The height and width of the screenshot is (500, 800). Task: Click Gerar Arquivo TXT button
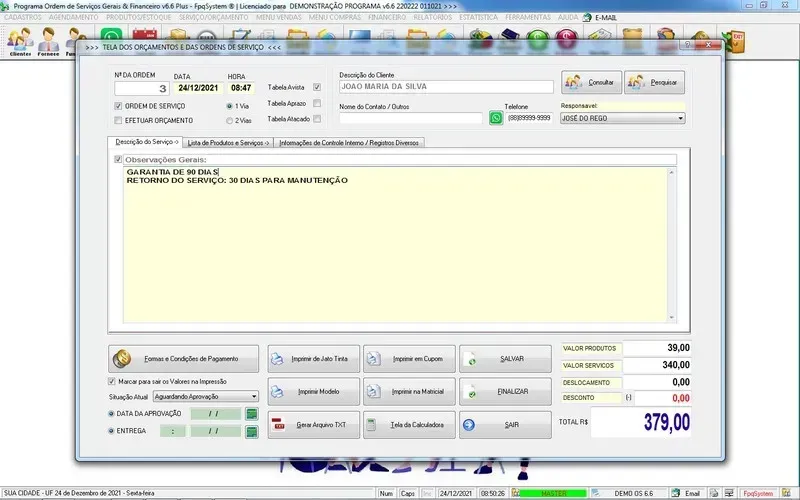tap(308, 424)
